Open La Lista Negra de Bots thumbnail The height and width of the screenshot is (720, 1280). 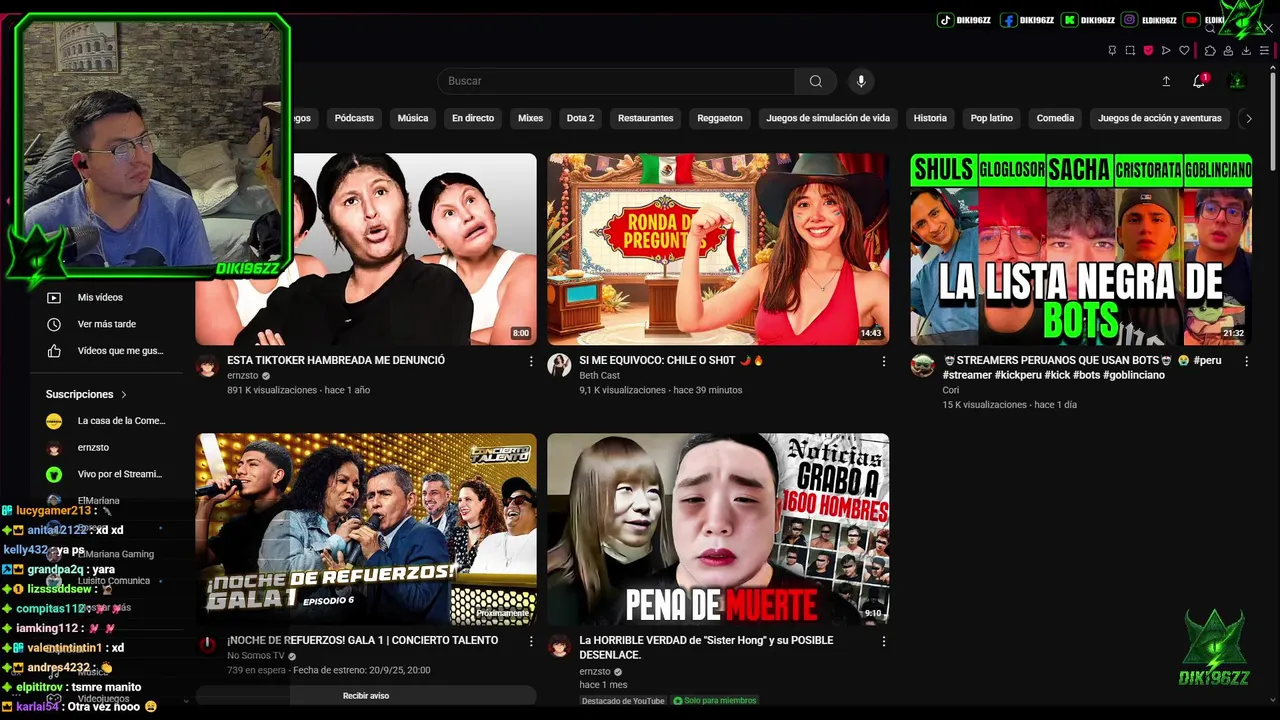point(1081,249)
